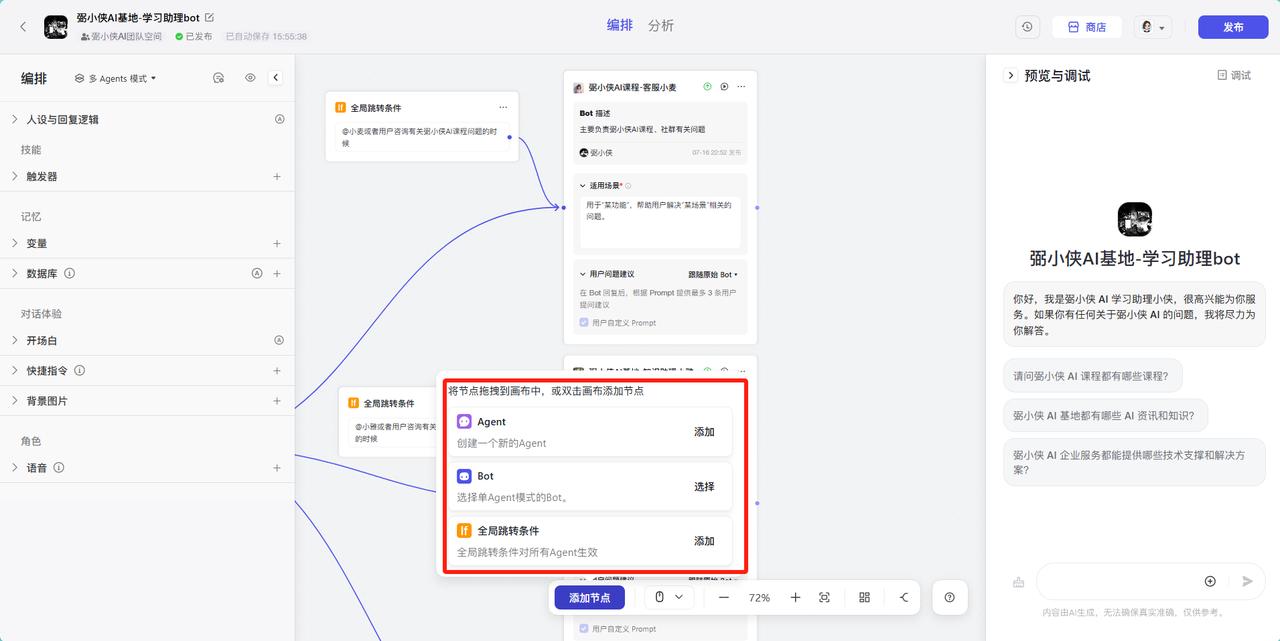Toggle 用户自定义 Prompt checkbox in 客服小麦 node
This screenshot has width=1280, height=641.
tap(584, 322)
